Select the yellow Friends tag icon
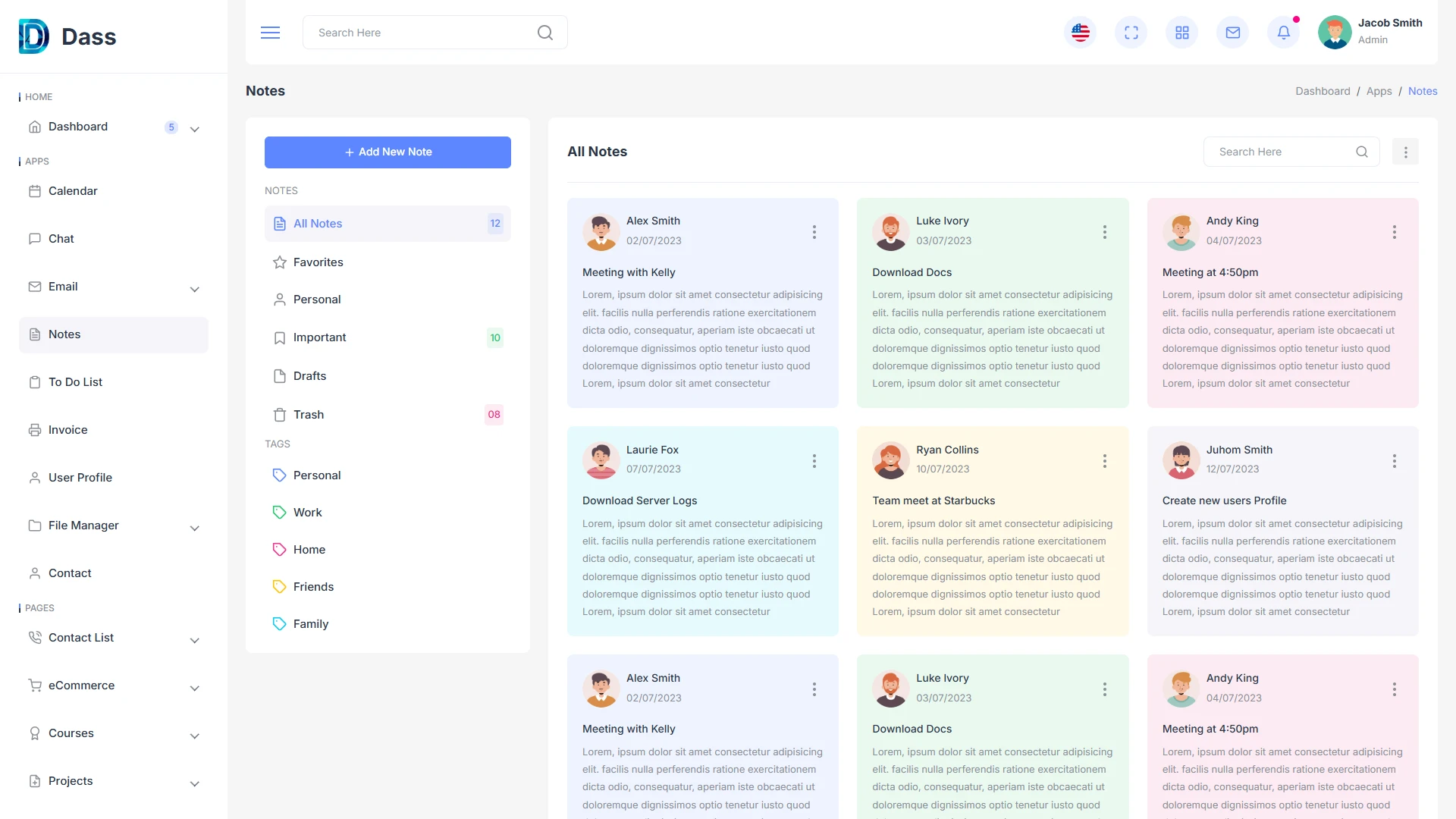The width and height of the screenshot is (1456, 819). point(279,587)
